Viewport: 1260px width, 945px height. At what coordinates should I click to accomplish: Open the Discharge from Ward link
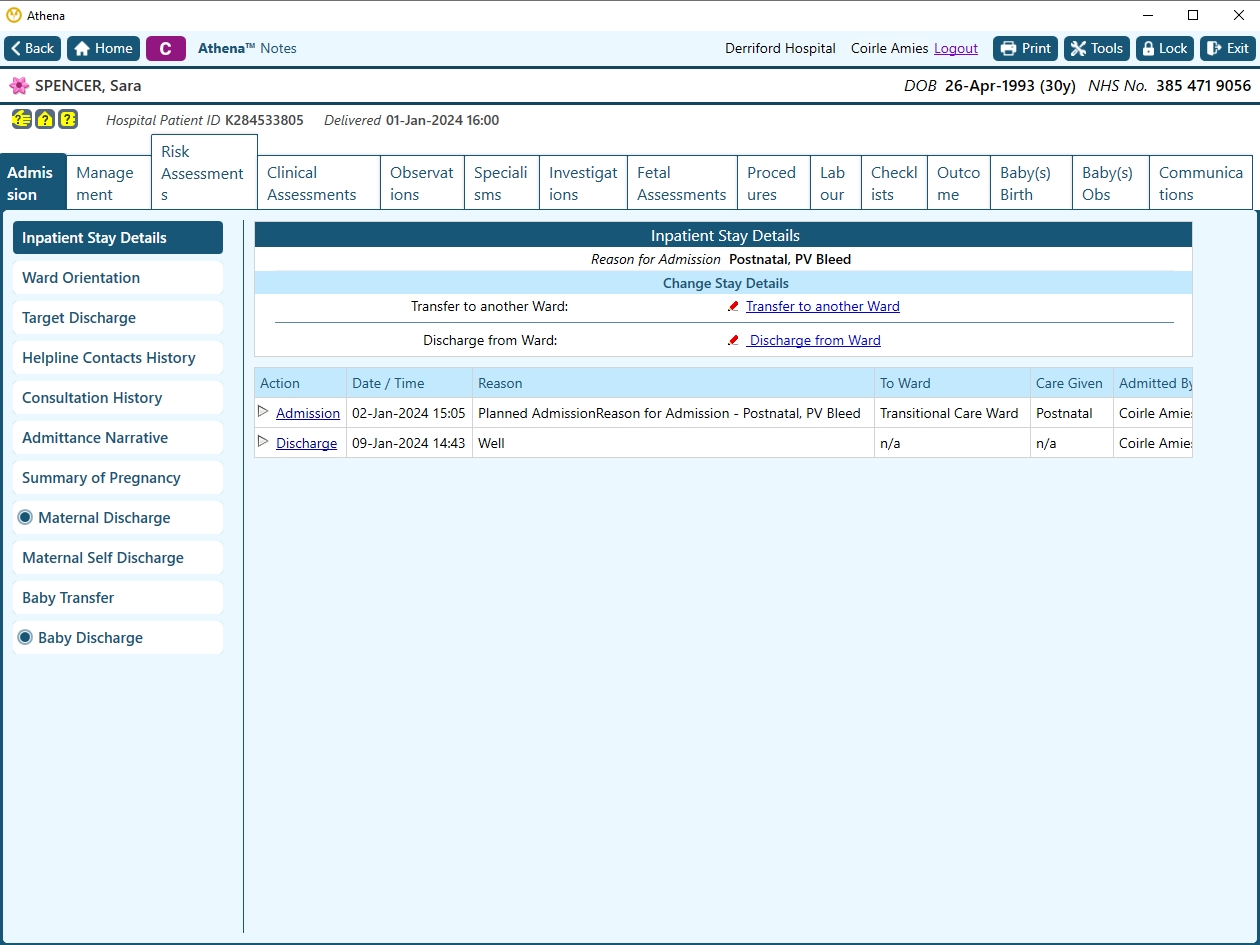point(815,341)
